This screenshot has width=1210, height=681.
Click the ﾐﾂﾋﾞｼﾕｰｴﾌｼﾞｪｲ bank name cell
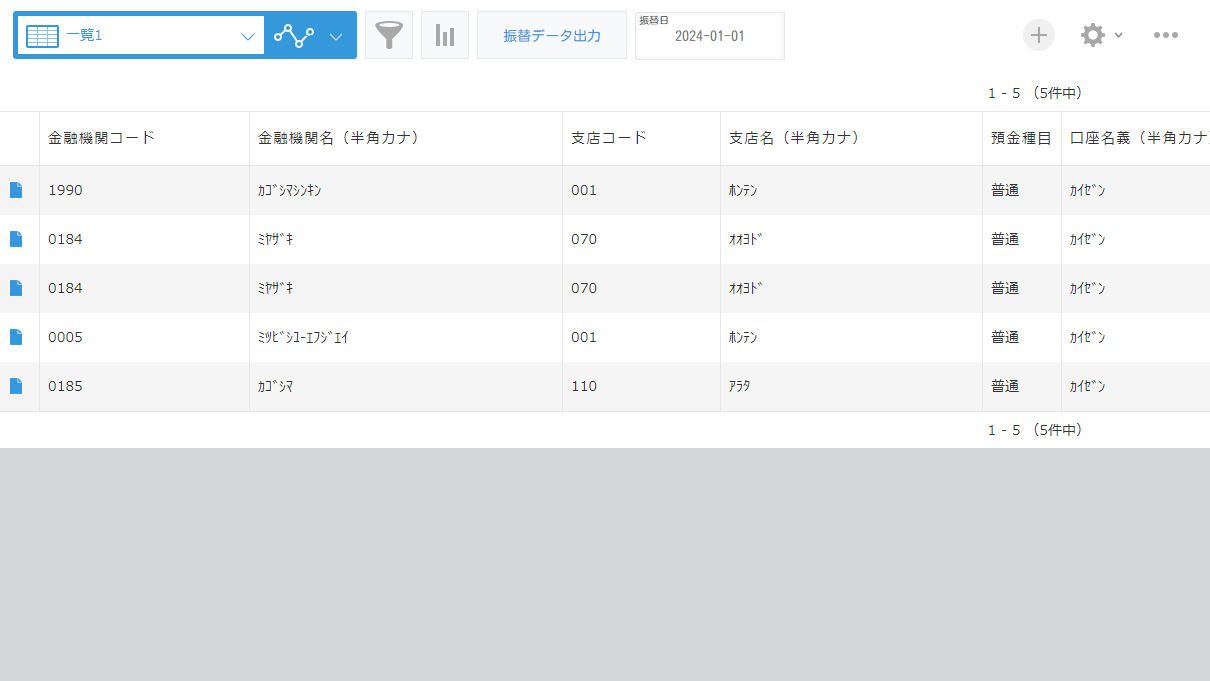pyautogui.click(x=406, y=337)
